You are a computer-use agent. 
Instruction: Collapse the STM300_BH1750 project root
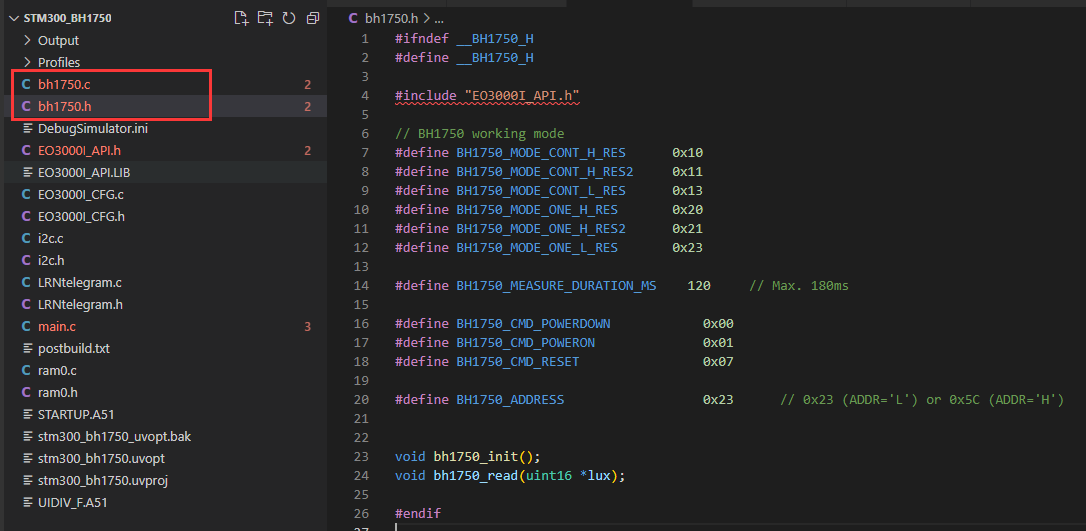pos(11,18)
